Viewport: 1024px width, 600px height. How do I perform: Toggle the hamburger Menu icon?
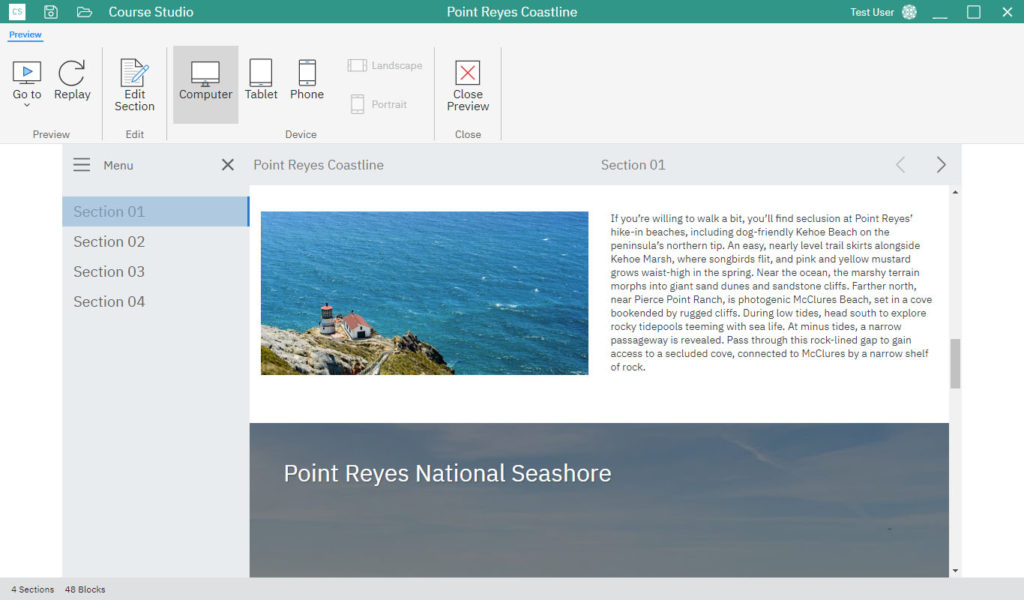tap(82, 165)
